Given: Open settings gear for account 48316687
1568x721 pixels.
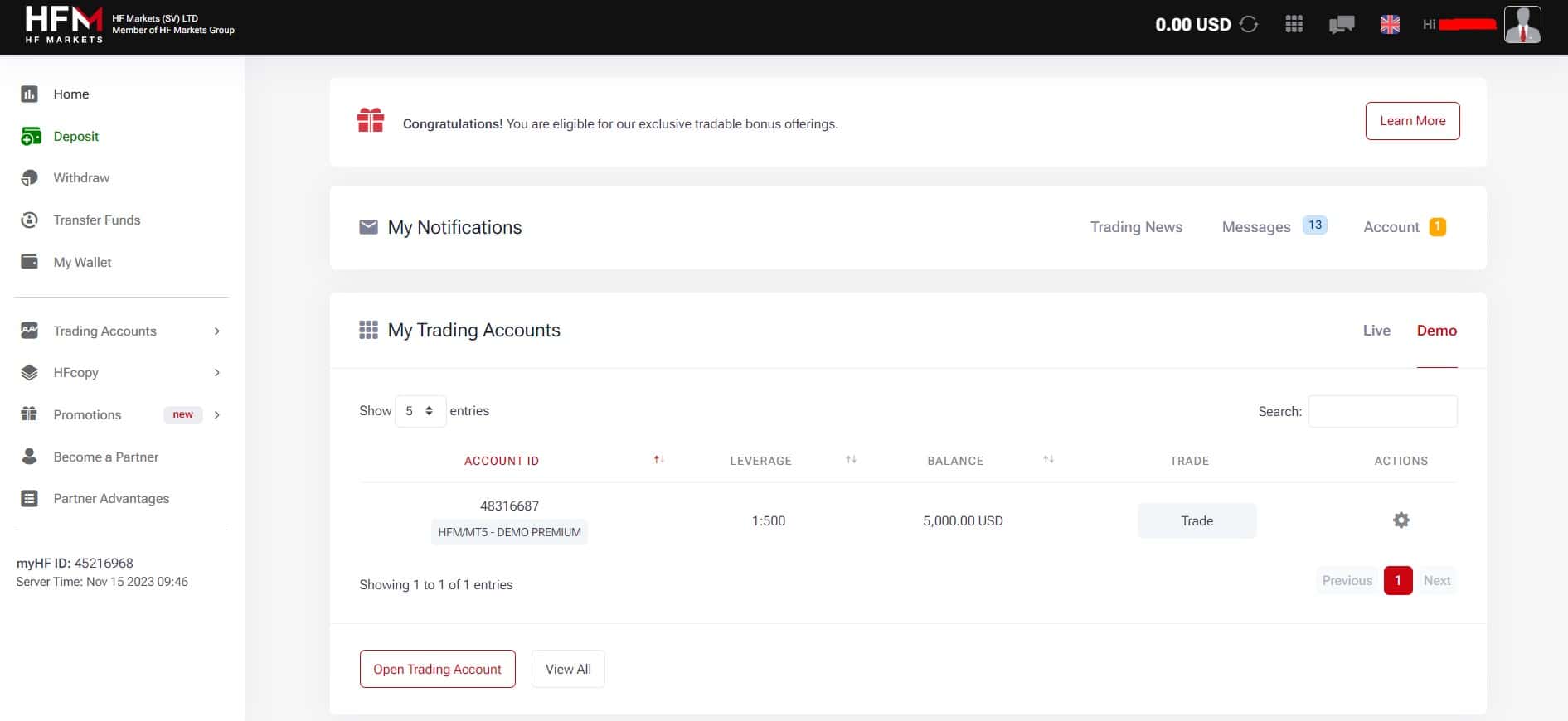Looking at the screenshot, I should [x=1401, y=520].
